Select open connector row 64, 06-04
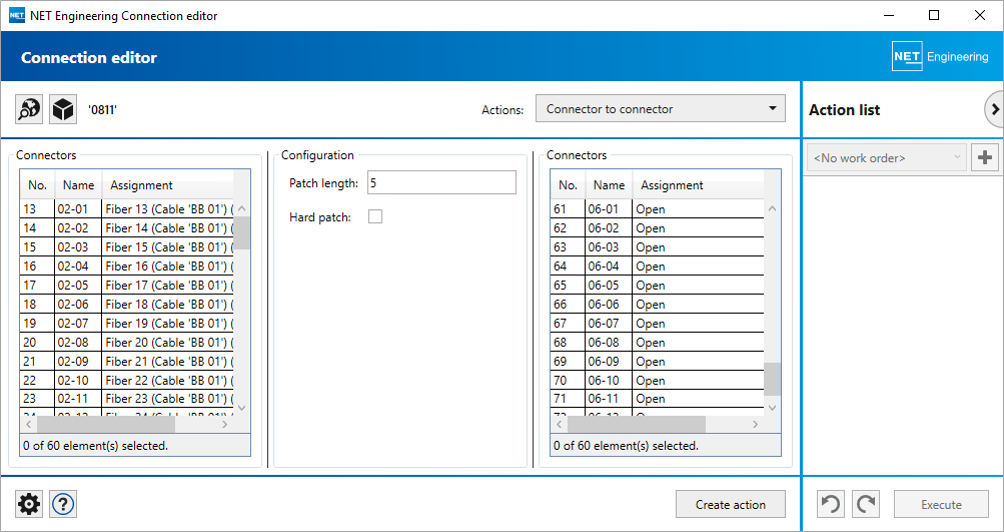This screenshot has height=532, width=1004. pos(658,266)
